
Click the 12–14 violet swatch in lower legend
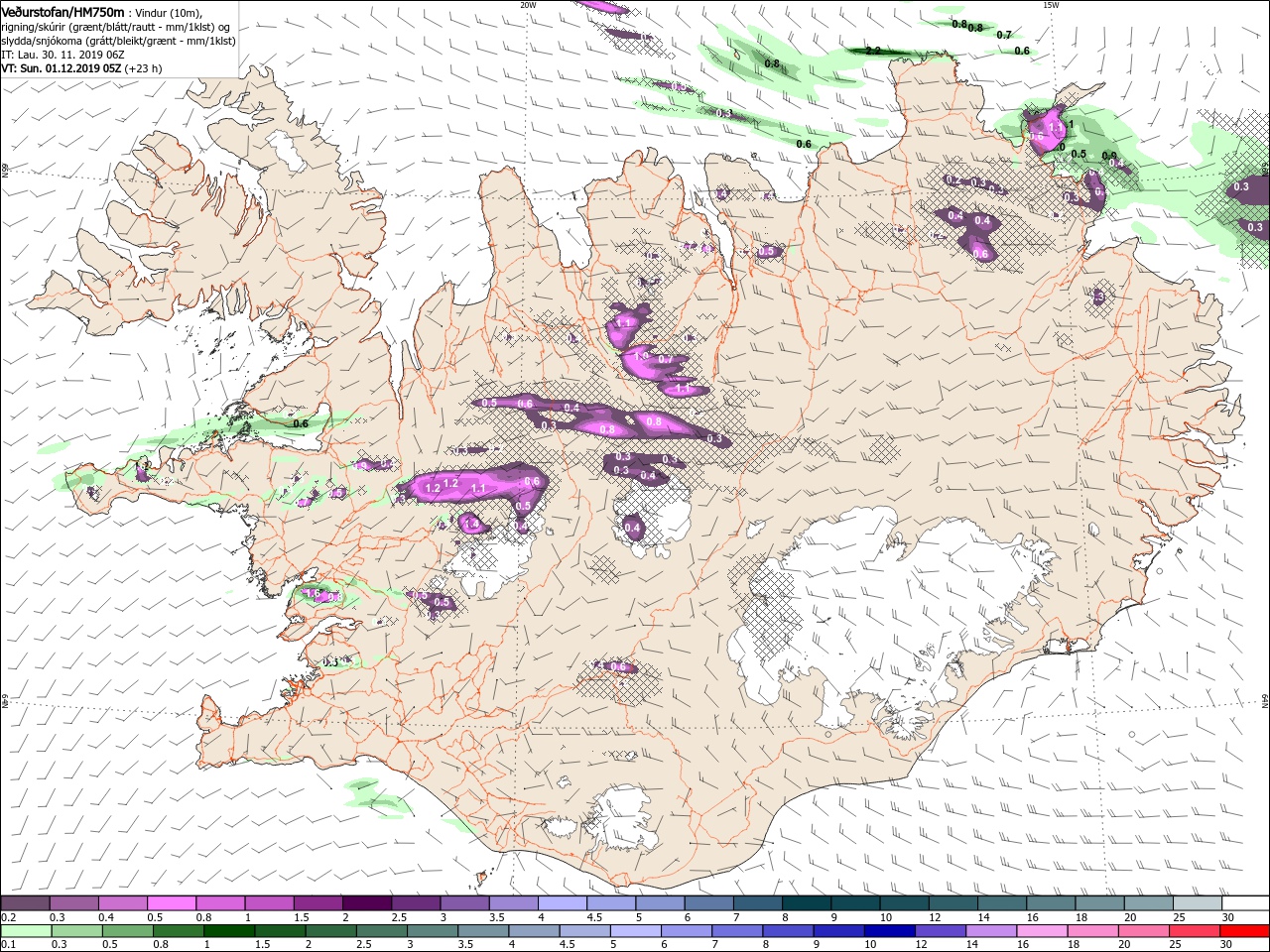[940, 931]
